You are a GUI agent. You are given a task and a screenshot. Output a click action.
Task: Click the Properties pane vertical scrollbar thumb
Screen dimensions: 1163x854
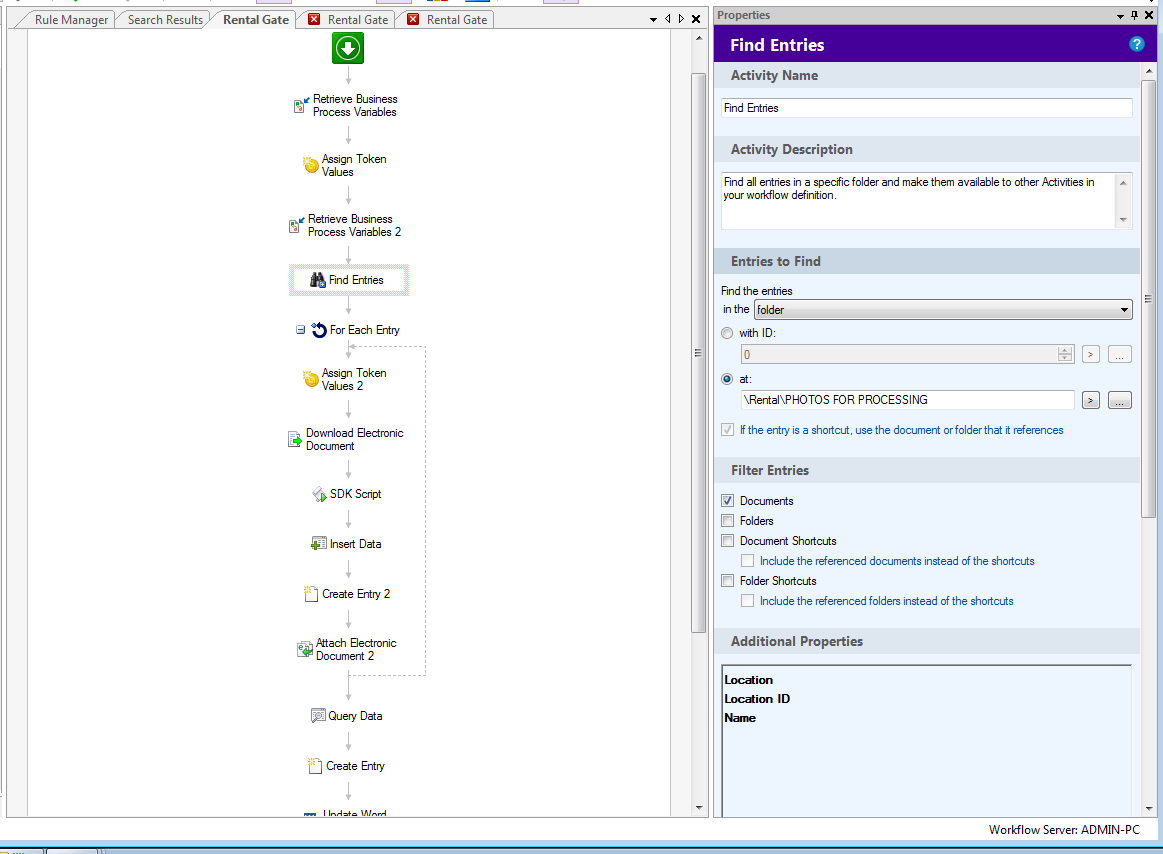[x=1148, y=298]
